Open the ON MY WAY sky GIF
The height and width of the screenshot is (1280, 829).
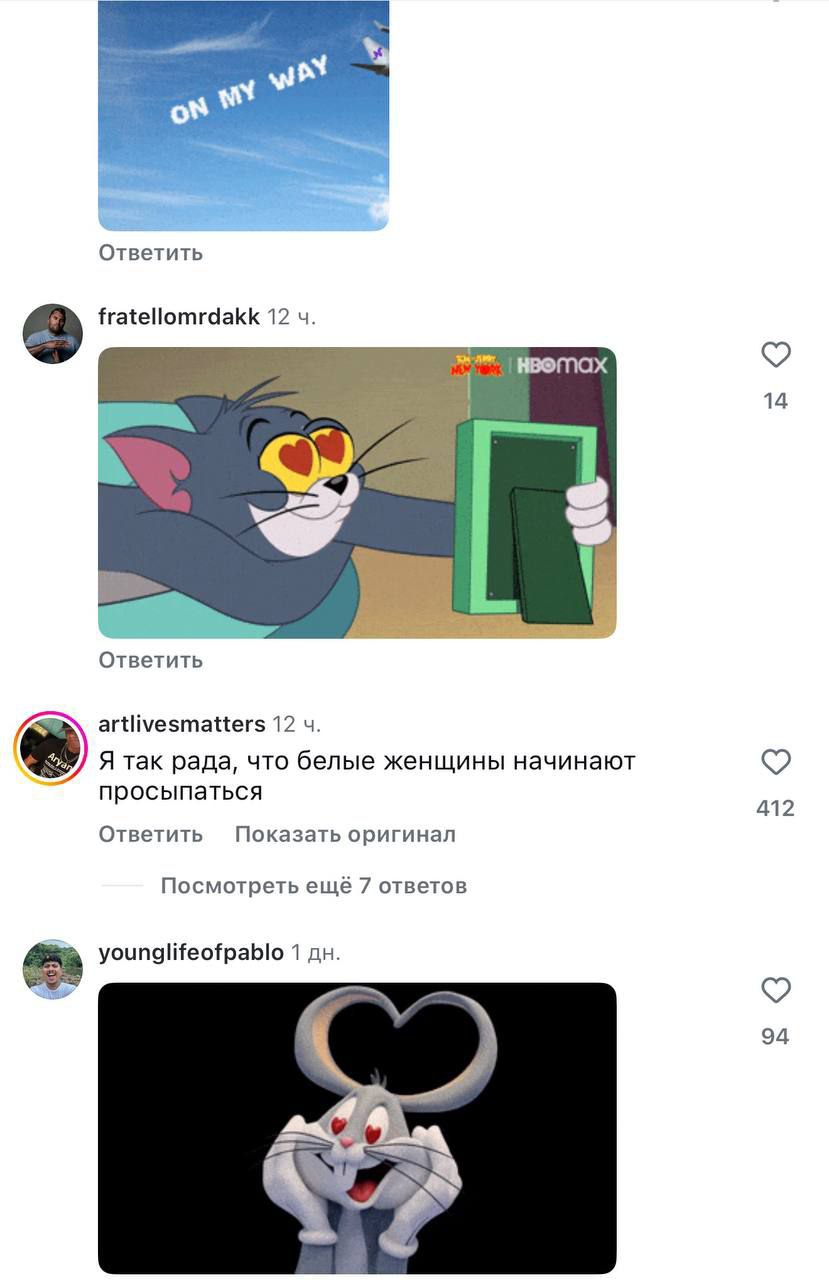[243, 116]
